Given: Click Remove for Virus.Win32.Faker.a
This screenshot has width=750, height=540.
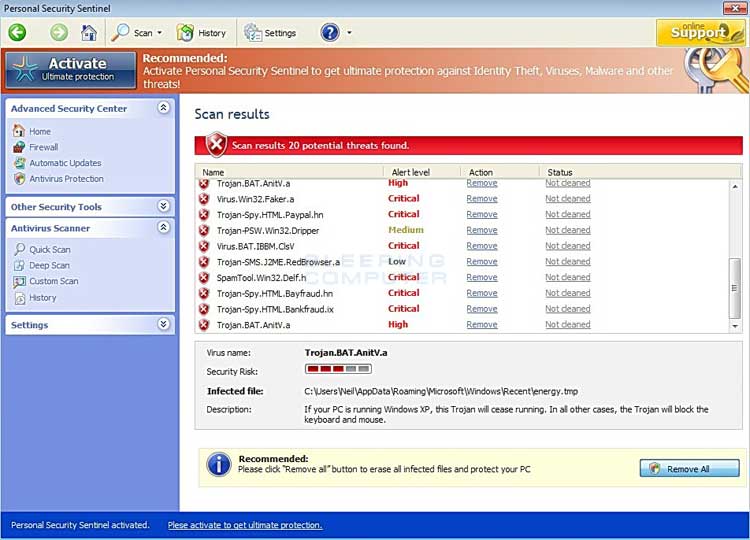Looking at the screenshot, I should pyautogui.click(x=482, y=198).
